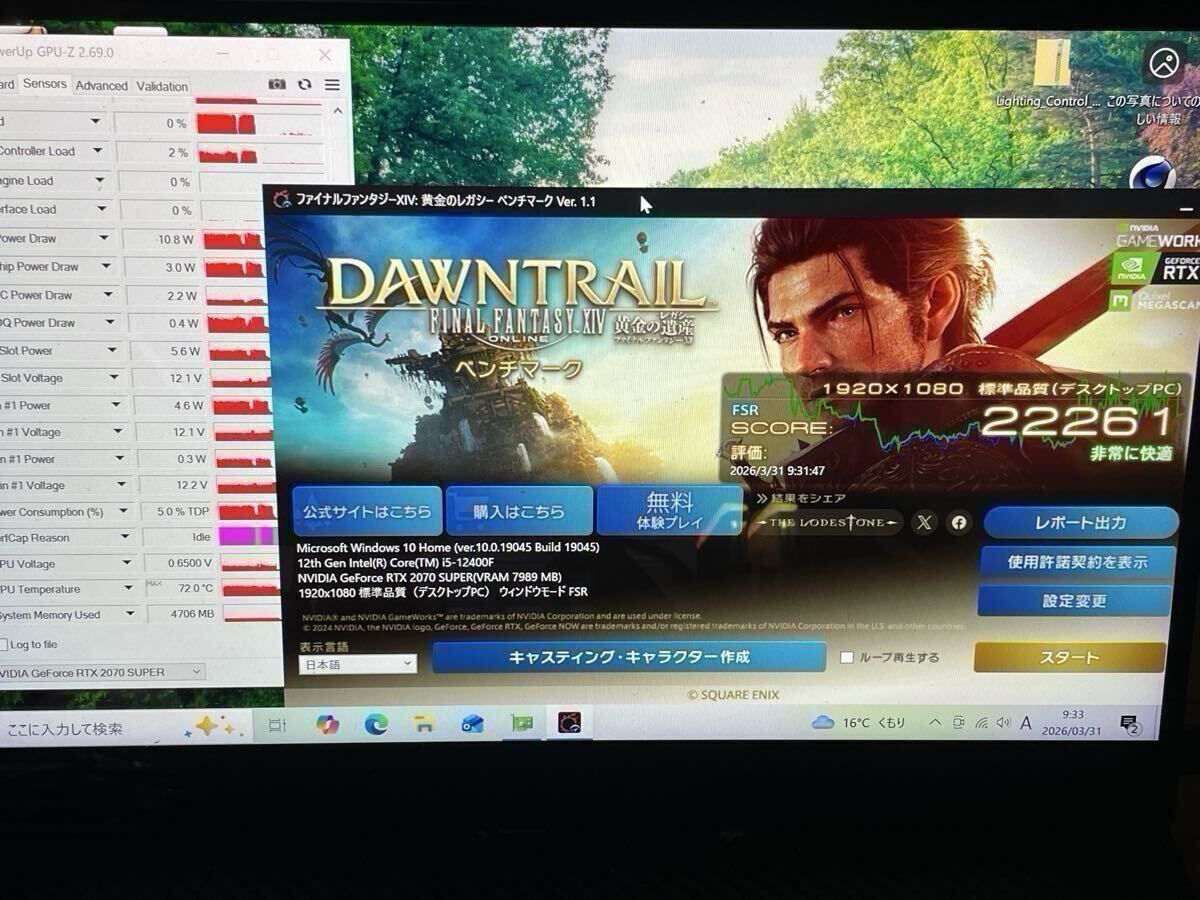The image size is (1200, 900).
Task: Click 無料体験プレイ free trial button
Action: point(670,510)
